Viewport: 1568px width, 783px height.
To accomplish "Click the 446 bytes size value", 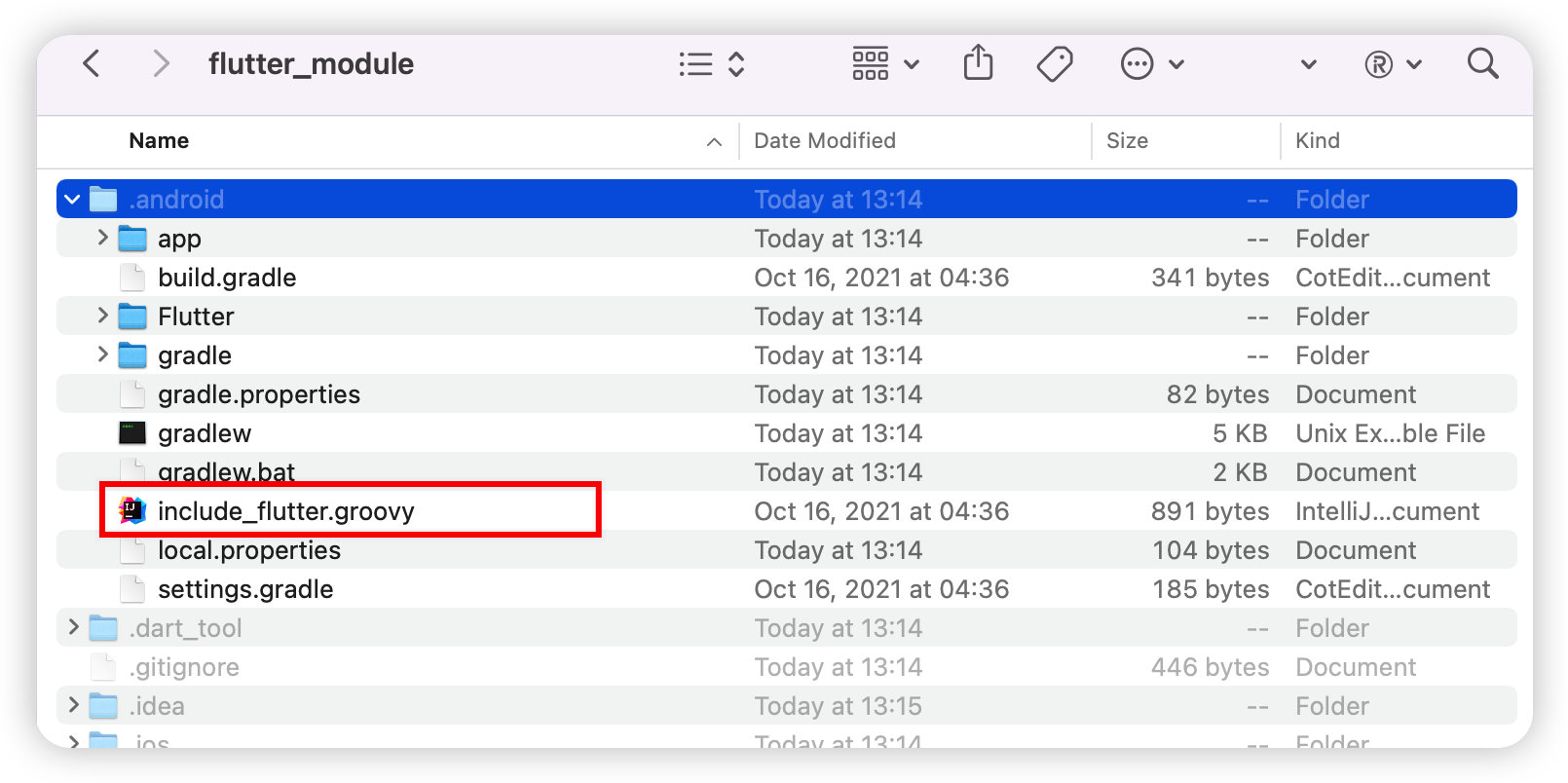I will 1210,667.
